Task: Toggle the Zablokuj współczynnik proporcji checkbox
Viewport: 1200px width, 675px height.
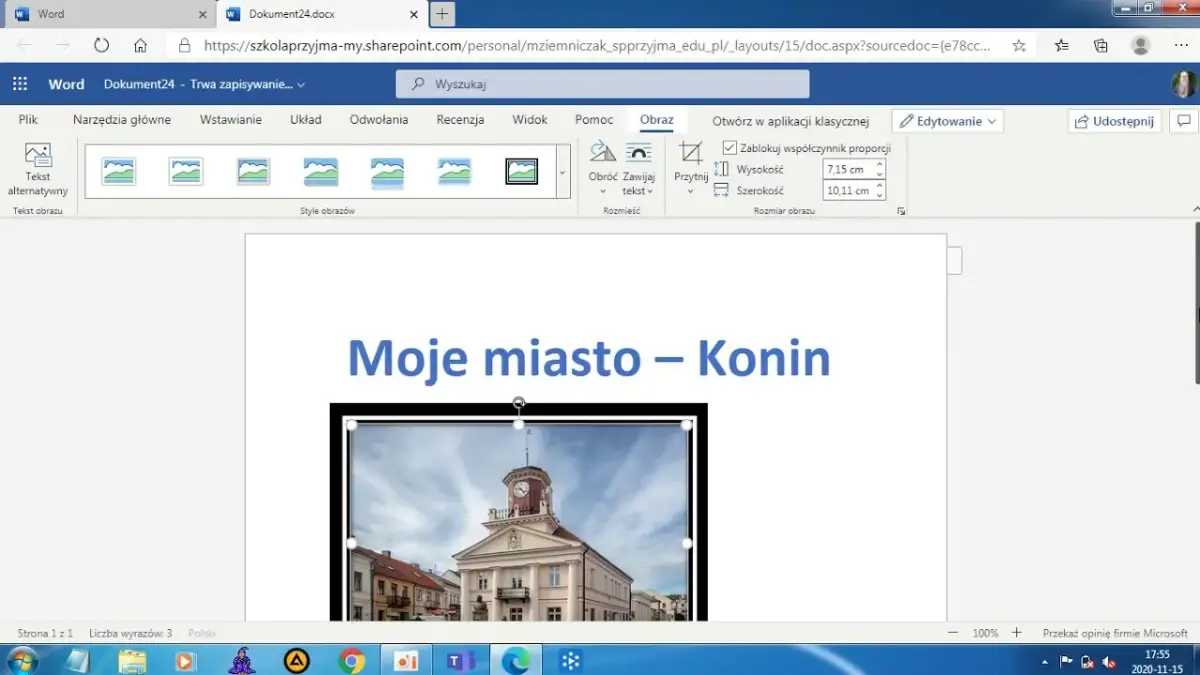Action: coord(729,146)
